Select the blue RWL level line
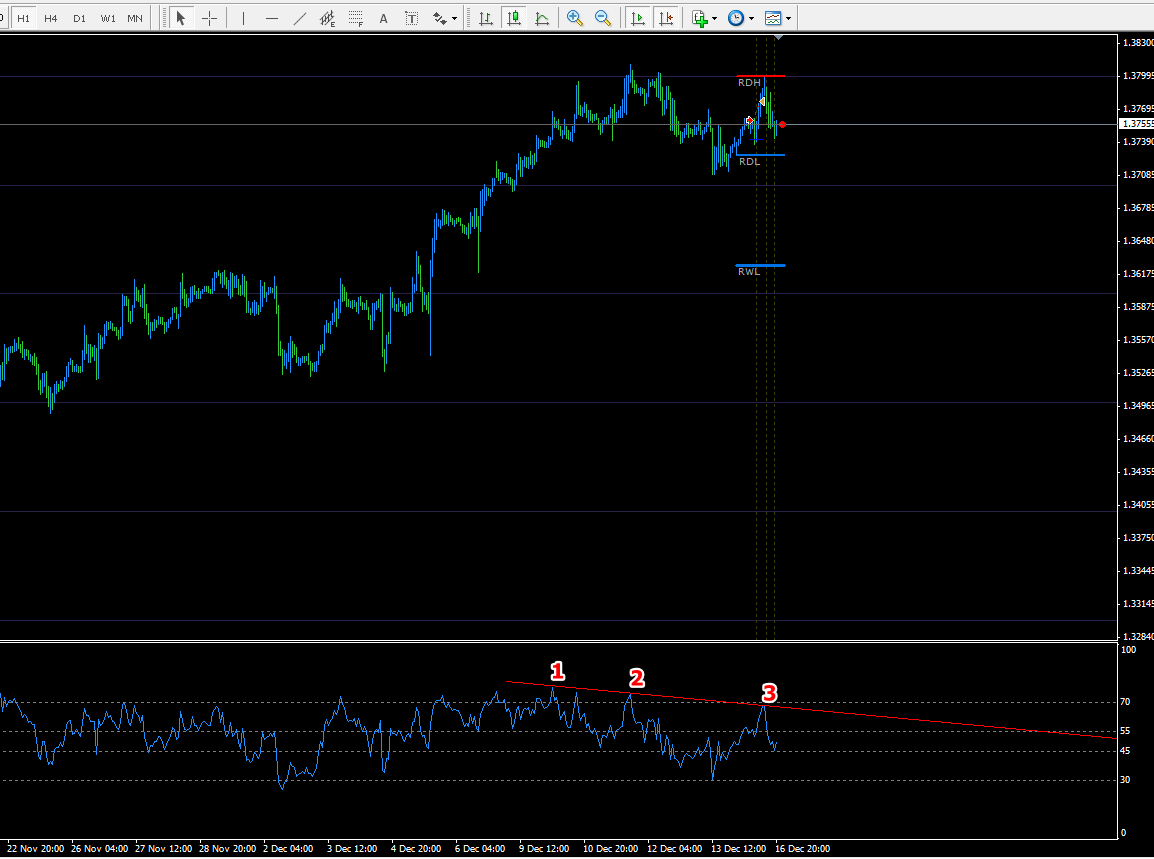This screenshot has width=1154, height=859. click(x=760, y=265)
